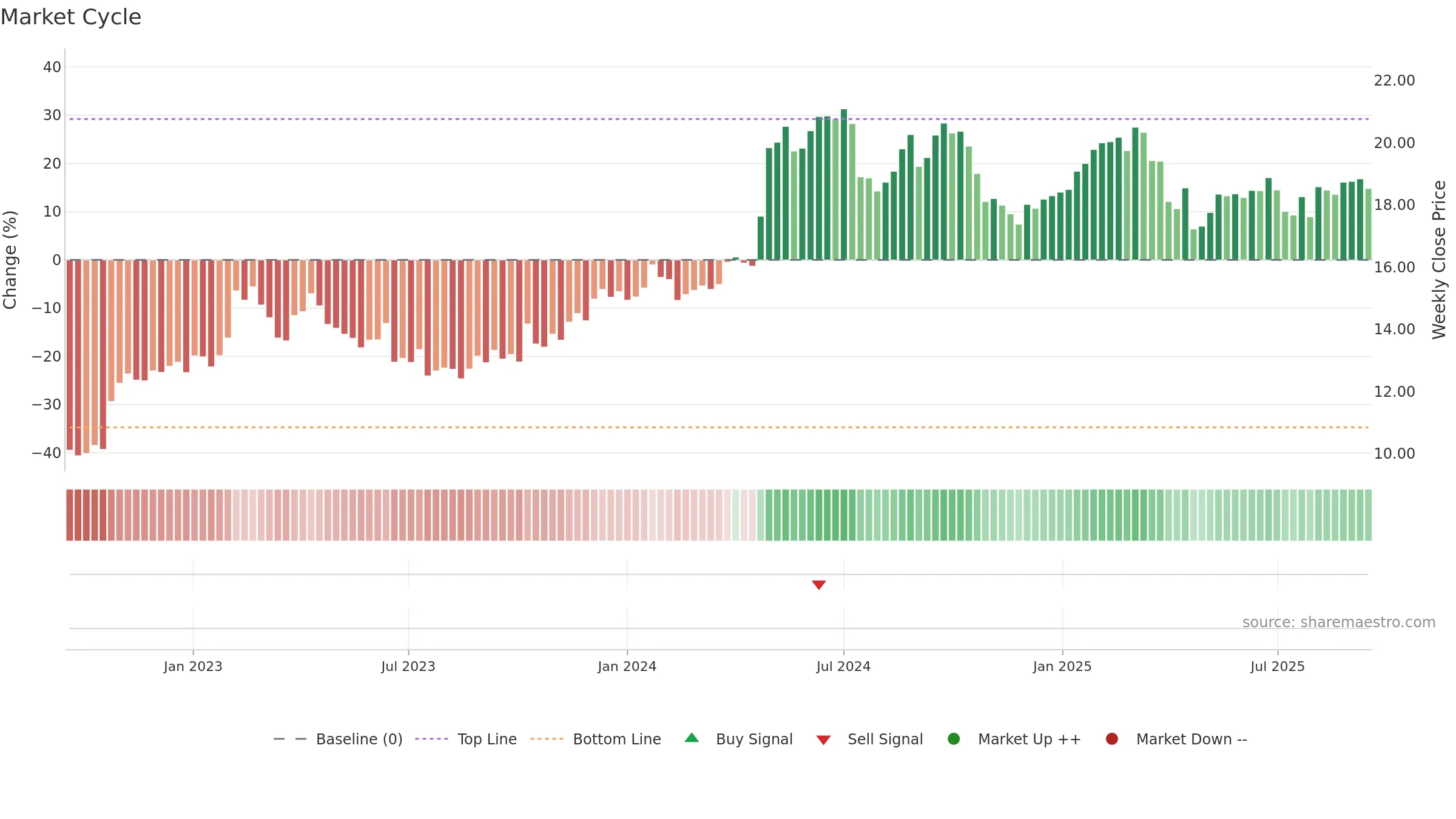The image size is (1456, 819).
Task: Click the Jan 2024 axis label
Action: [627, 666]
